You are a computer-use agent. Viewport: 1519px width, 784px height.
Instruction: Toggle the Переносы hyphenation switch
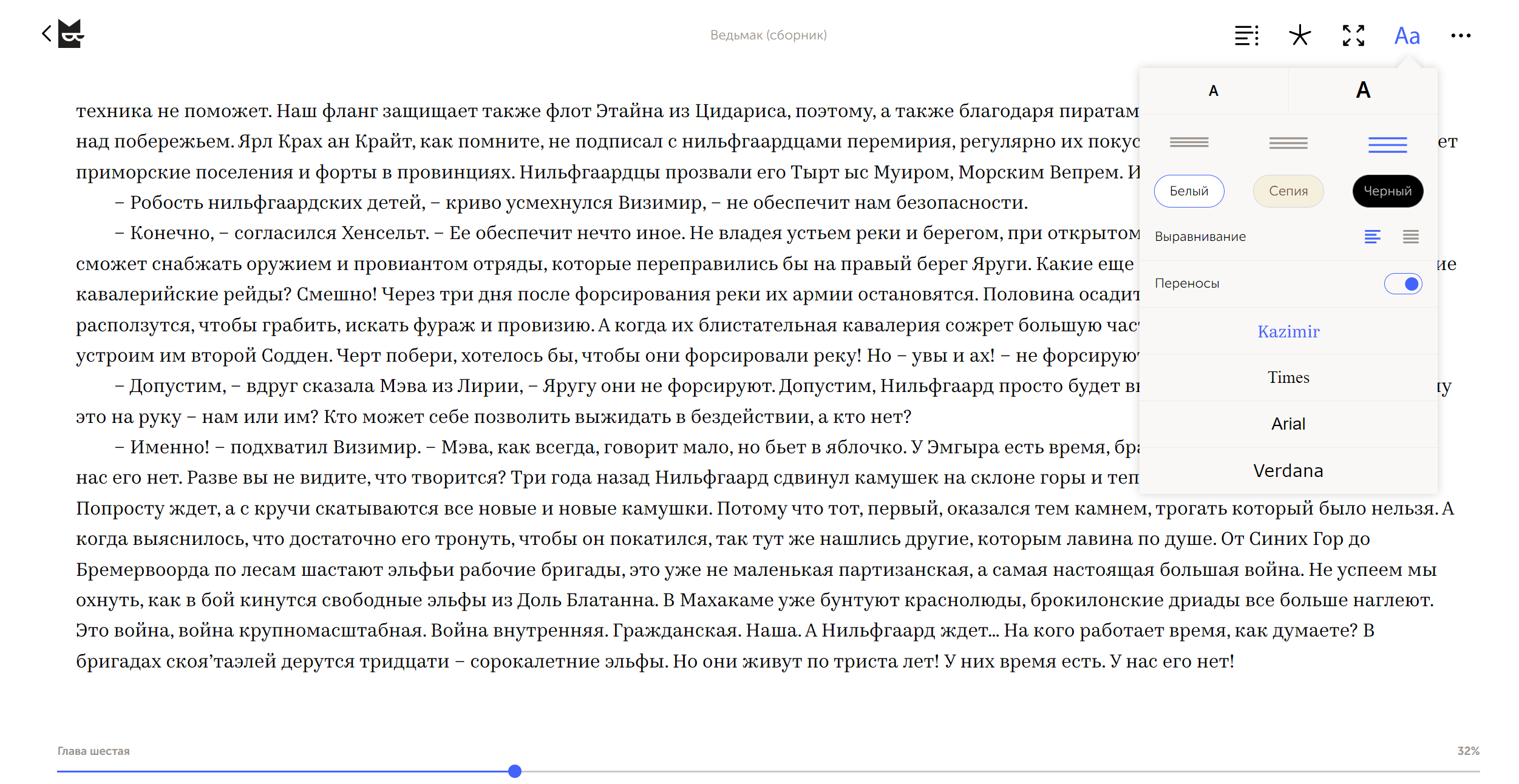1402,284
